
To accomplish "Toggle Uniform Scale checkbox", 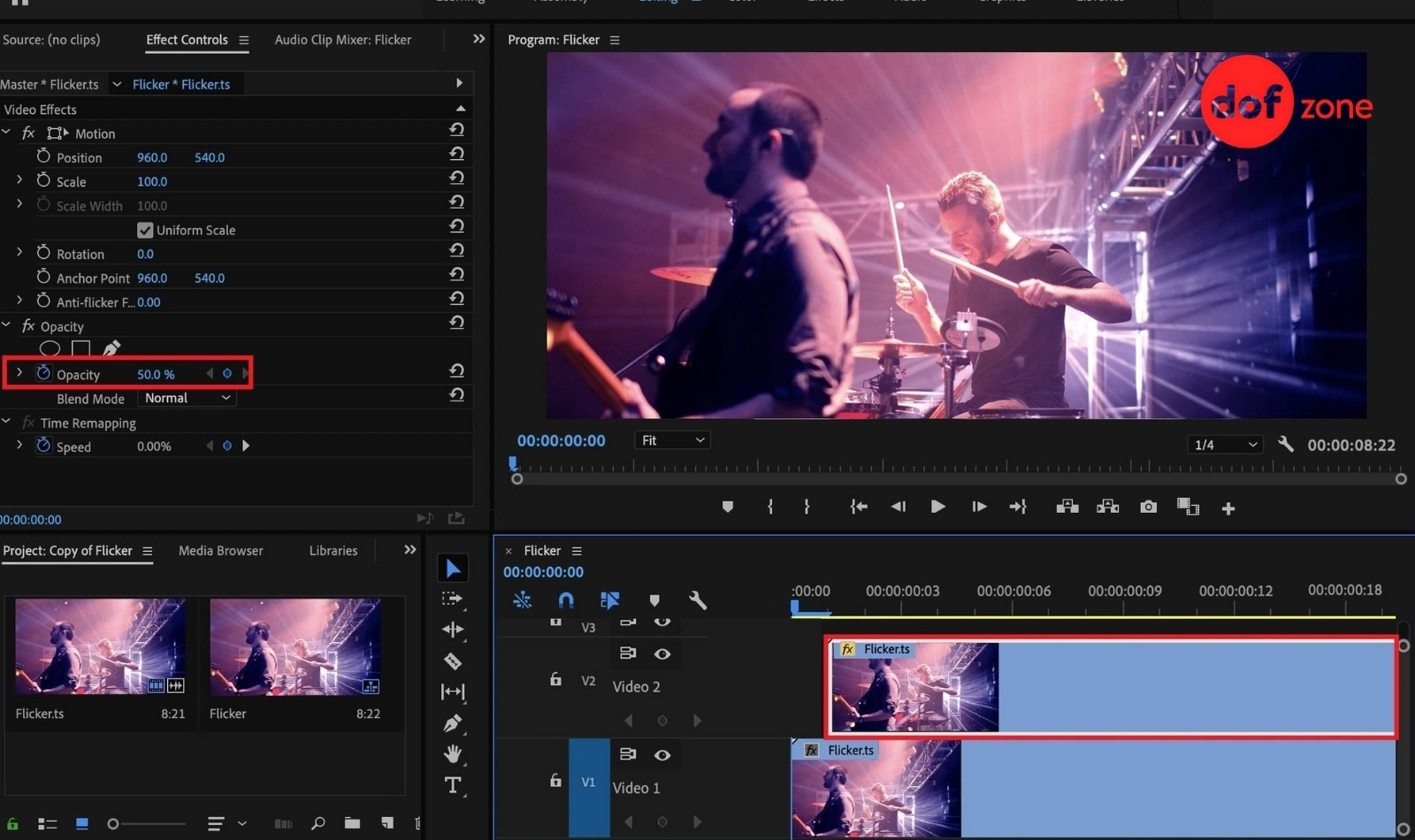I will coord(145,230).
